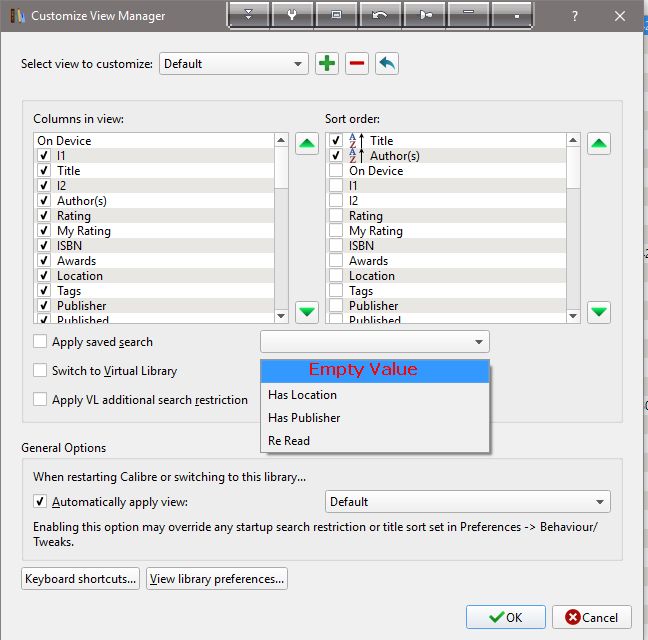Click the Author(s) sort direction A-Z icon

click(x=356, y=156)
